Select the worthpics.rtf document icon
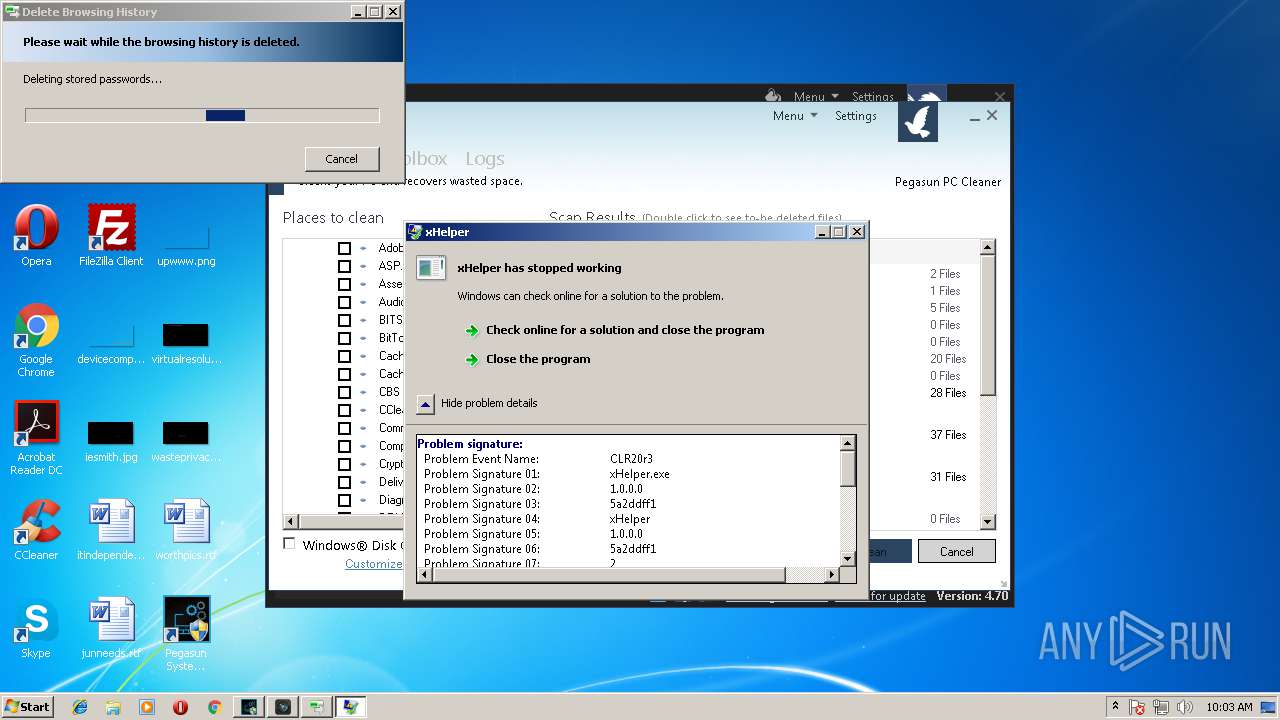The height and width of the screenshot is (720, 1280). (186, 530)
